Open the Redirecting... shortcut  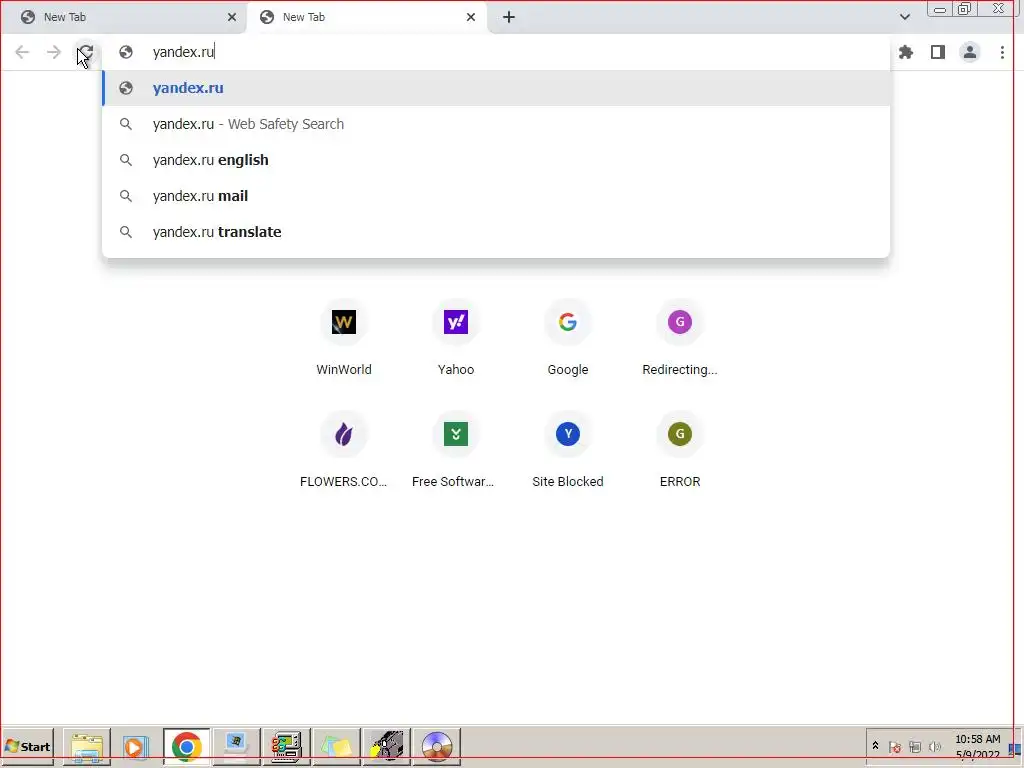(x=680, y=338)
